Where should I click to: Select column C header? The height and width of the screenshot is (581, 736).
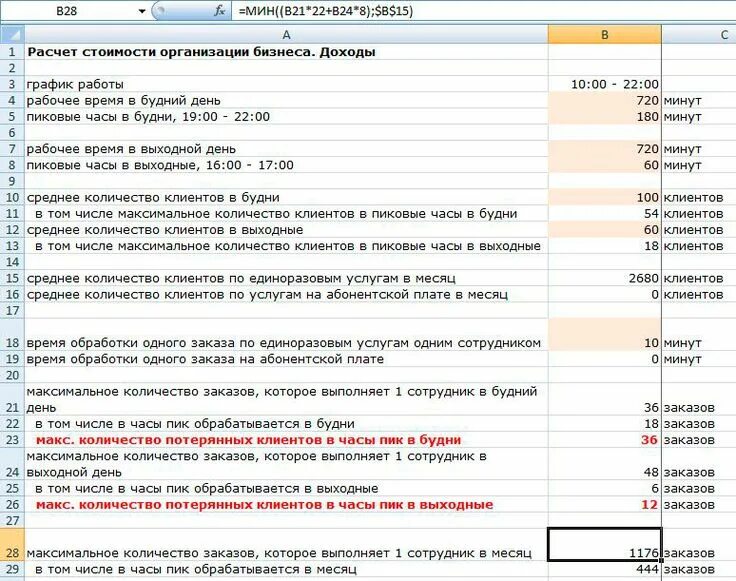pyautogui.click(x=699, y=35)
